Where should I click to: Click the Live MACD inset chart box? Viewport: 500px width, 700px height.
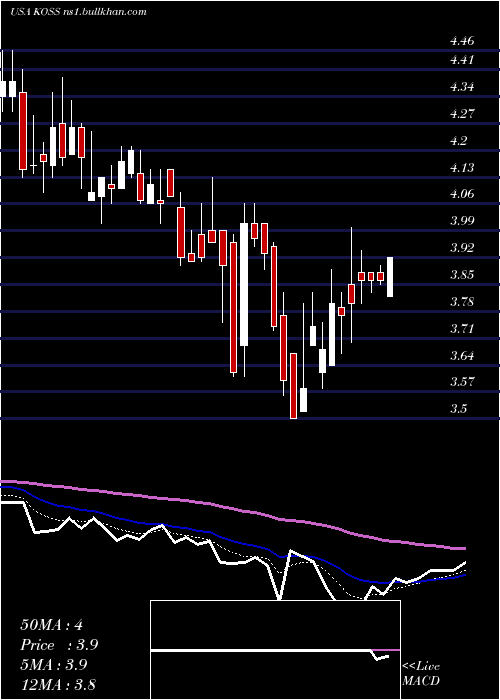tap(275, 650)
